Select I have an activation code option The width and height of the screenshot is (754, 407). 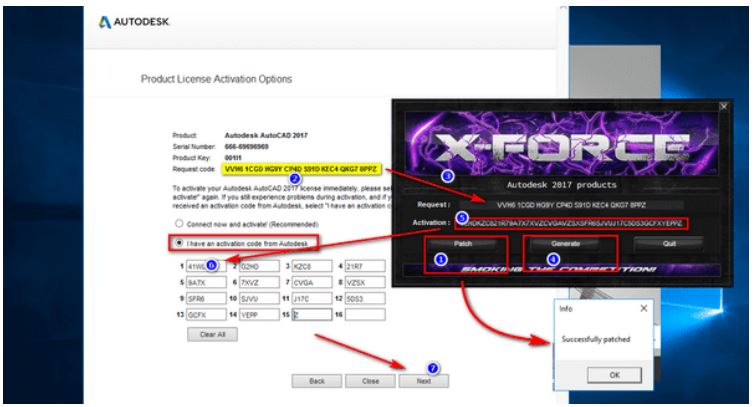tap(179, 244)
